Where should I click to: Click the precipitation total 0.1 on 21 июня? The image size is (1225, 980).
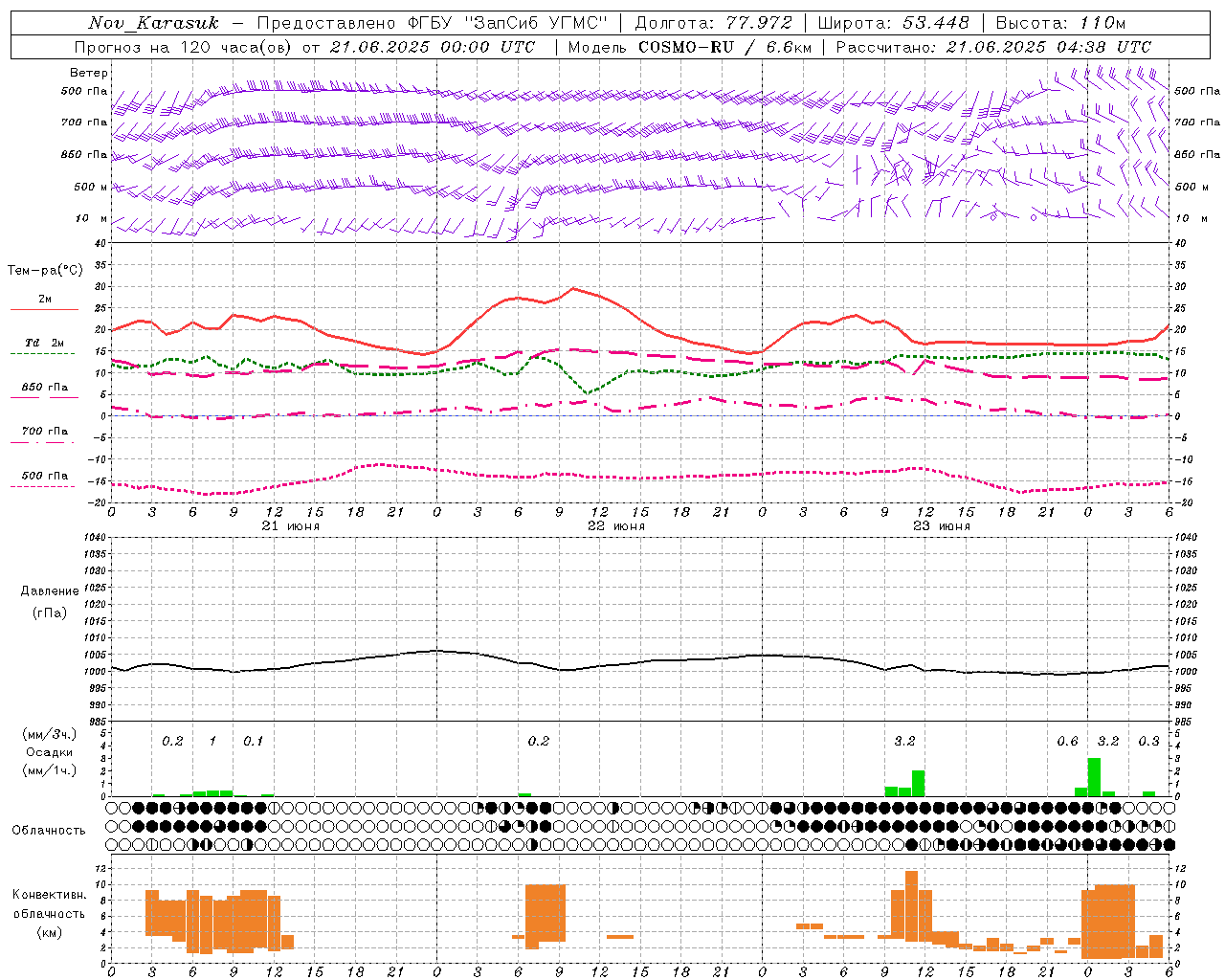pyautogui.click(x=253, y=741)
